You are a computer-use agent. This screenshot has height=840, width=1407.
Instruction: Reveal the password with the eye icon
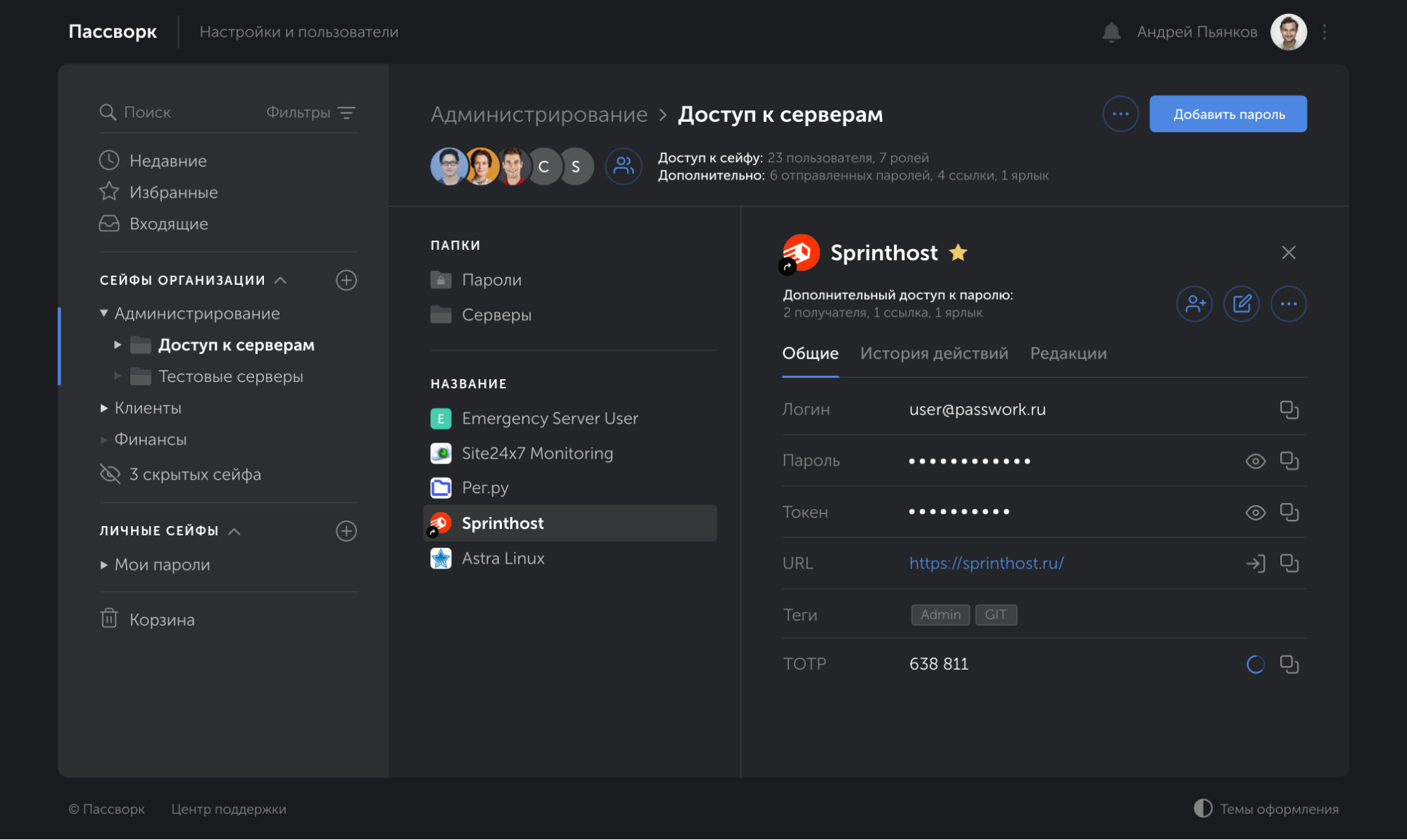click(x=1255, y=462)
